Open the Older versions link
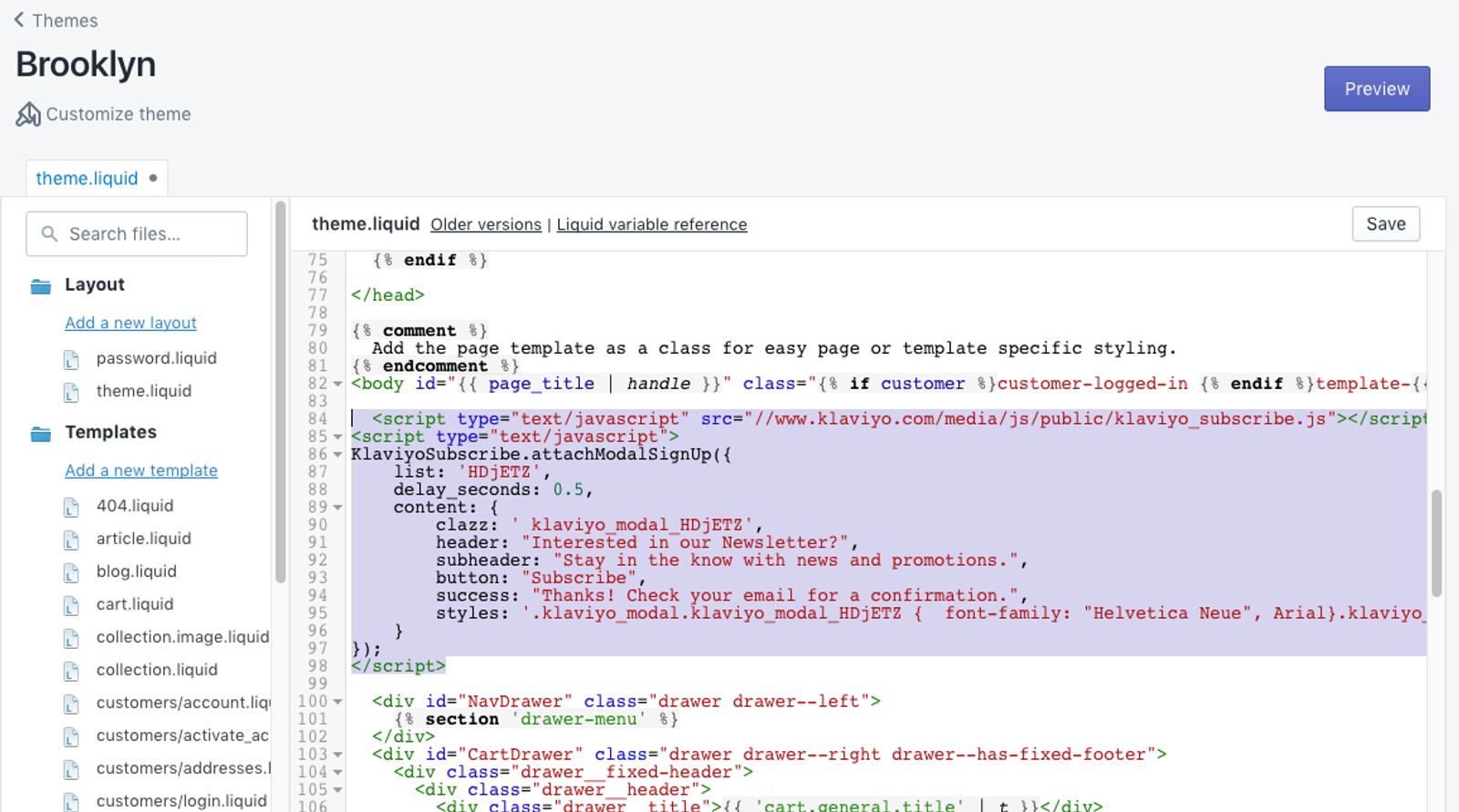 pos(486,224)
